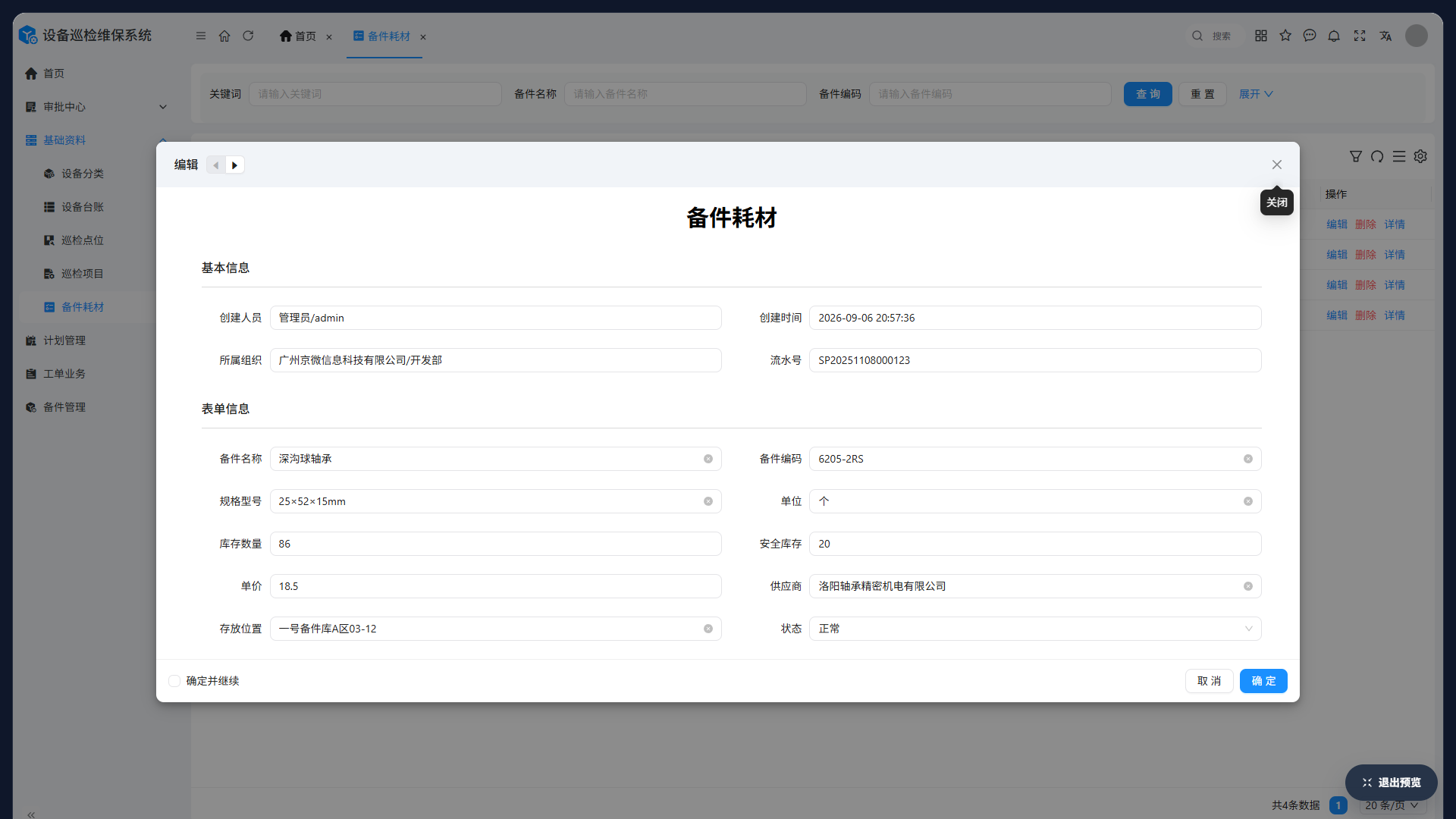Open the 20 条/页 page size dropdown
This screenshot has height=819, width=1456.
pos(1392,805)
